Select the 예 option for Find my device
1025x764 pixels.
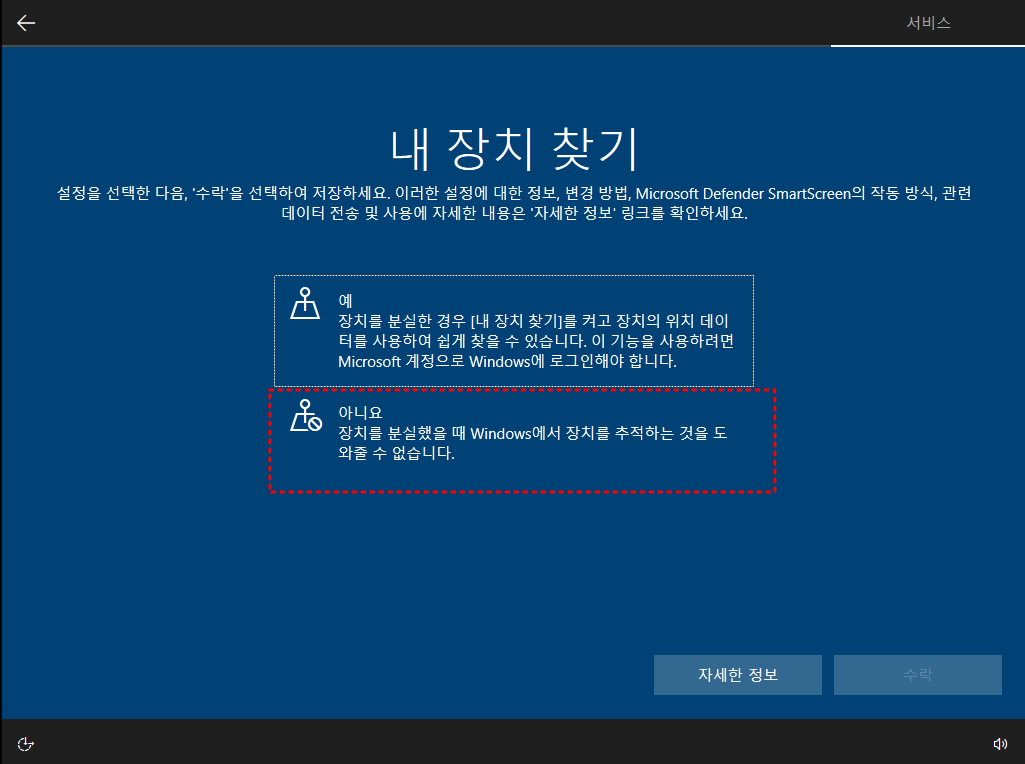[514, 331]
